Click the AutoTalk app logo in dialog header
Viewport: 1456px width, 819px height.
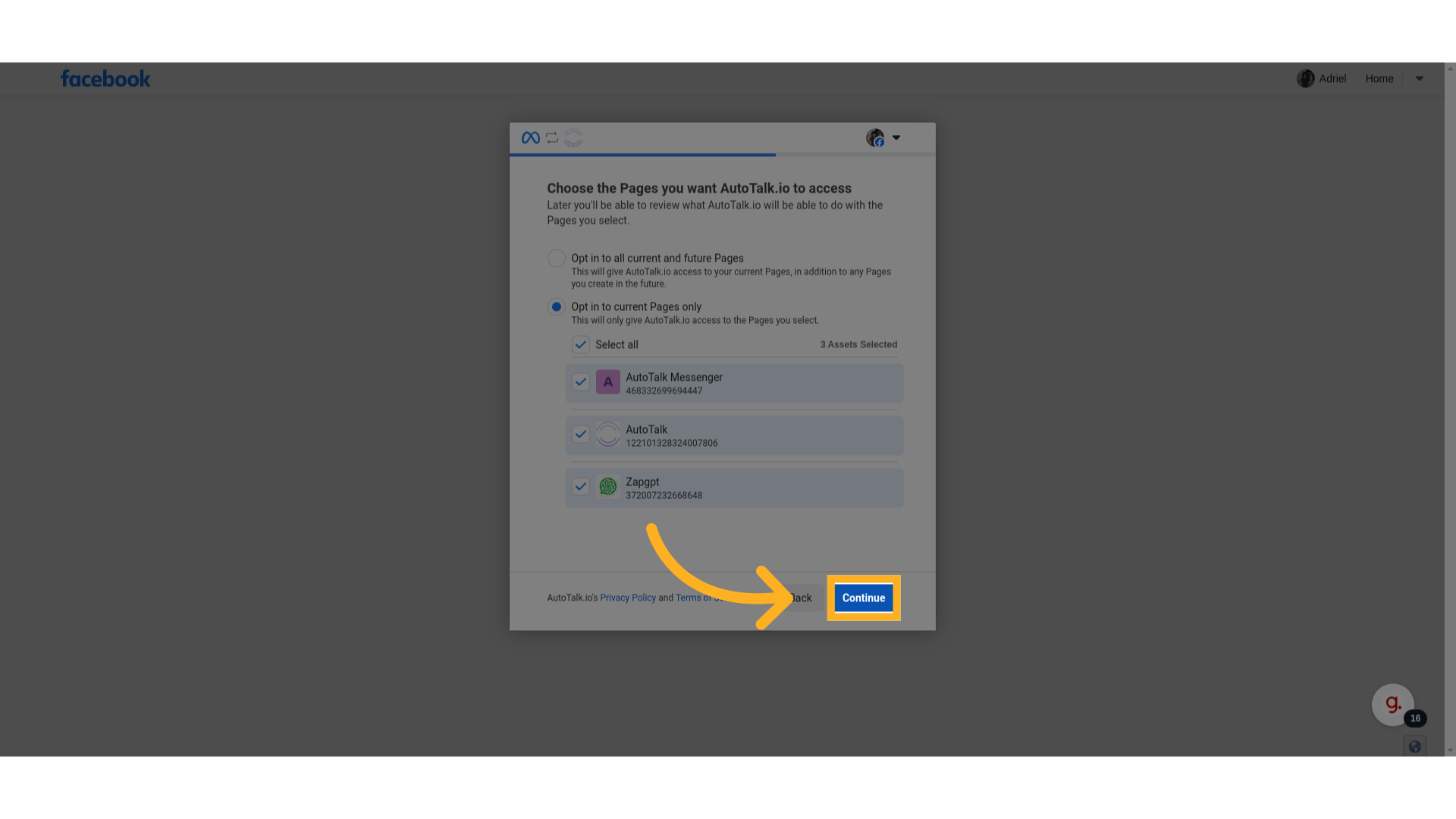tap(573, 137)
